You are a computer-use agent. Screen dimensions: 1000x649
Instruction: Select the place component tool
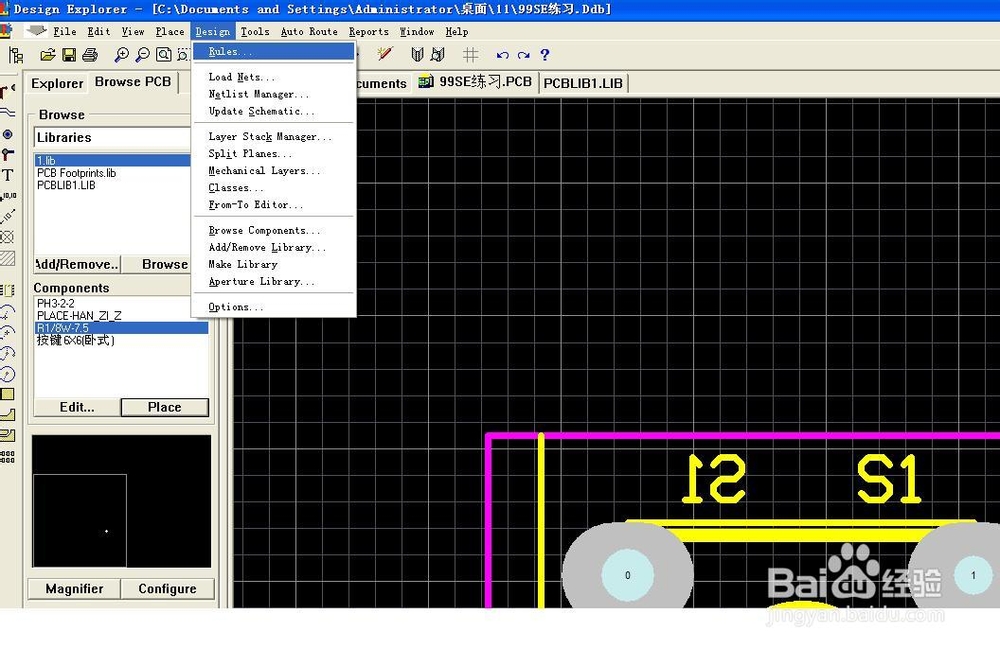[7, 290]
